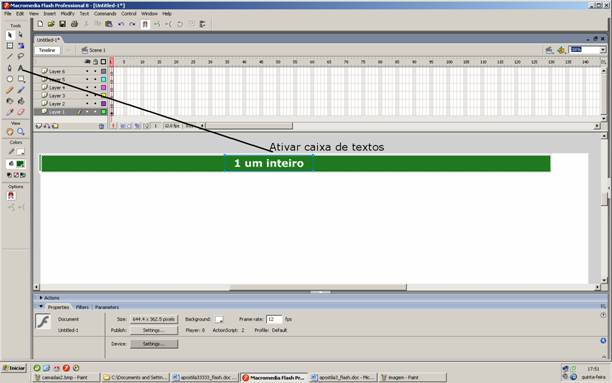Select the Pen tool
Screen dimensions: 612x383
click(x=10, y=68)
